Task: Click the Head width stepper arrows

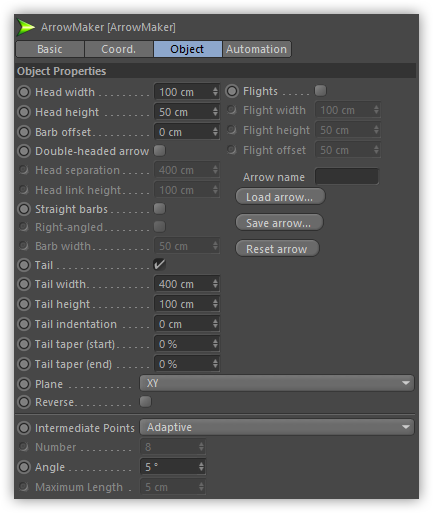Action: click(215, 92)
